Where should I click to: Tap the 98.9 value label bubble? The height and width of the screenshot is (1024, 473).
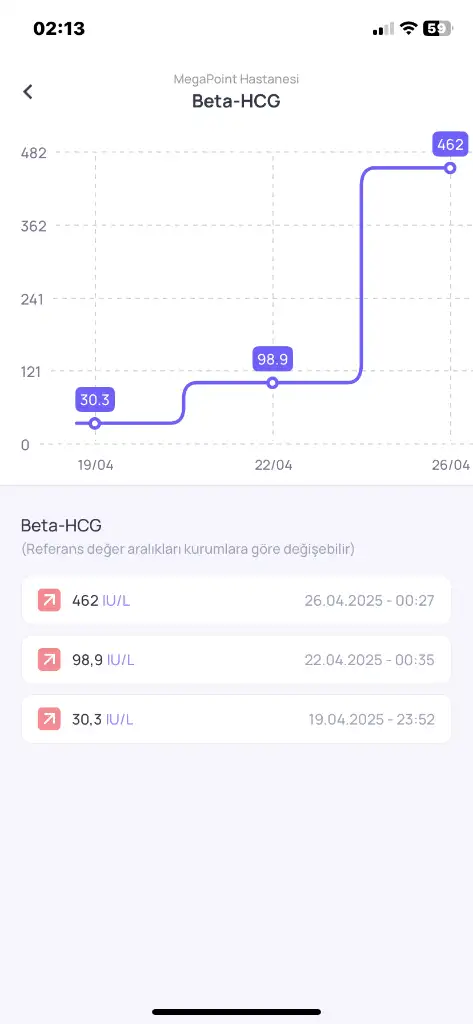(273, 359)
